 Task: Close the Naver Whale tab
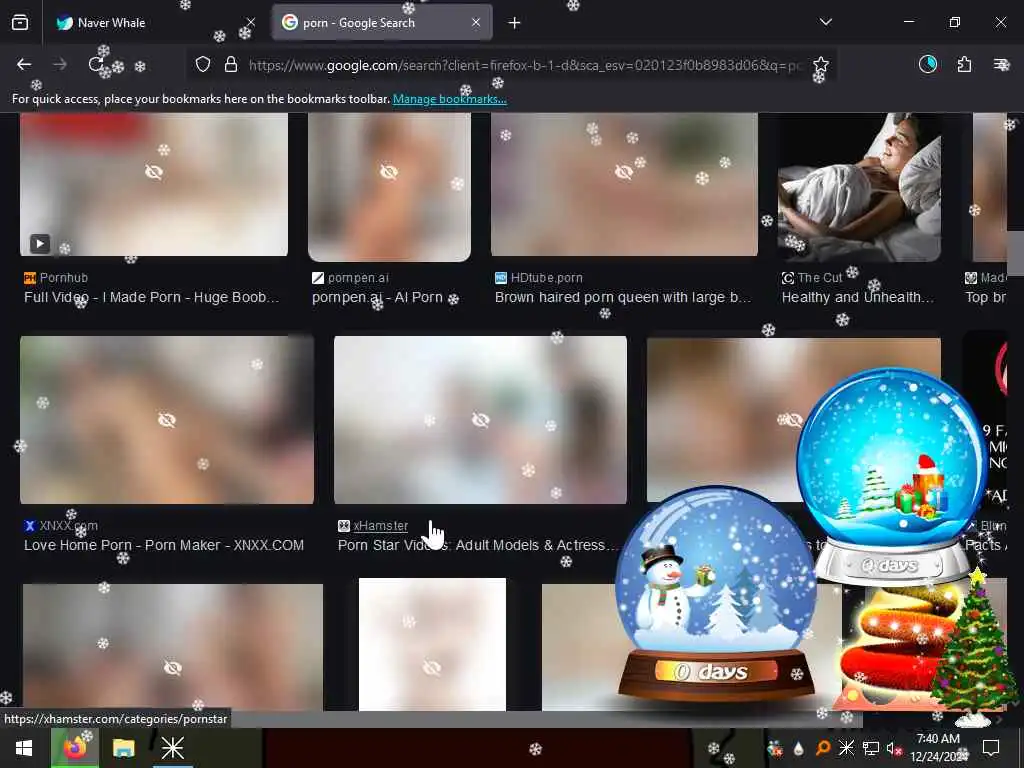(251, 23)
